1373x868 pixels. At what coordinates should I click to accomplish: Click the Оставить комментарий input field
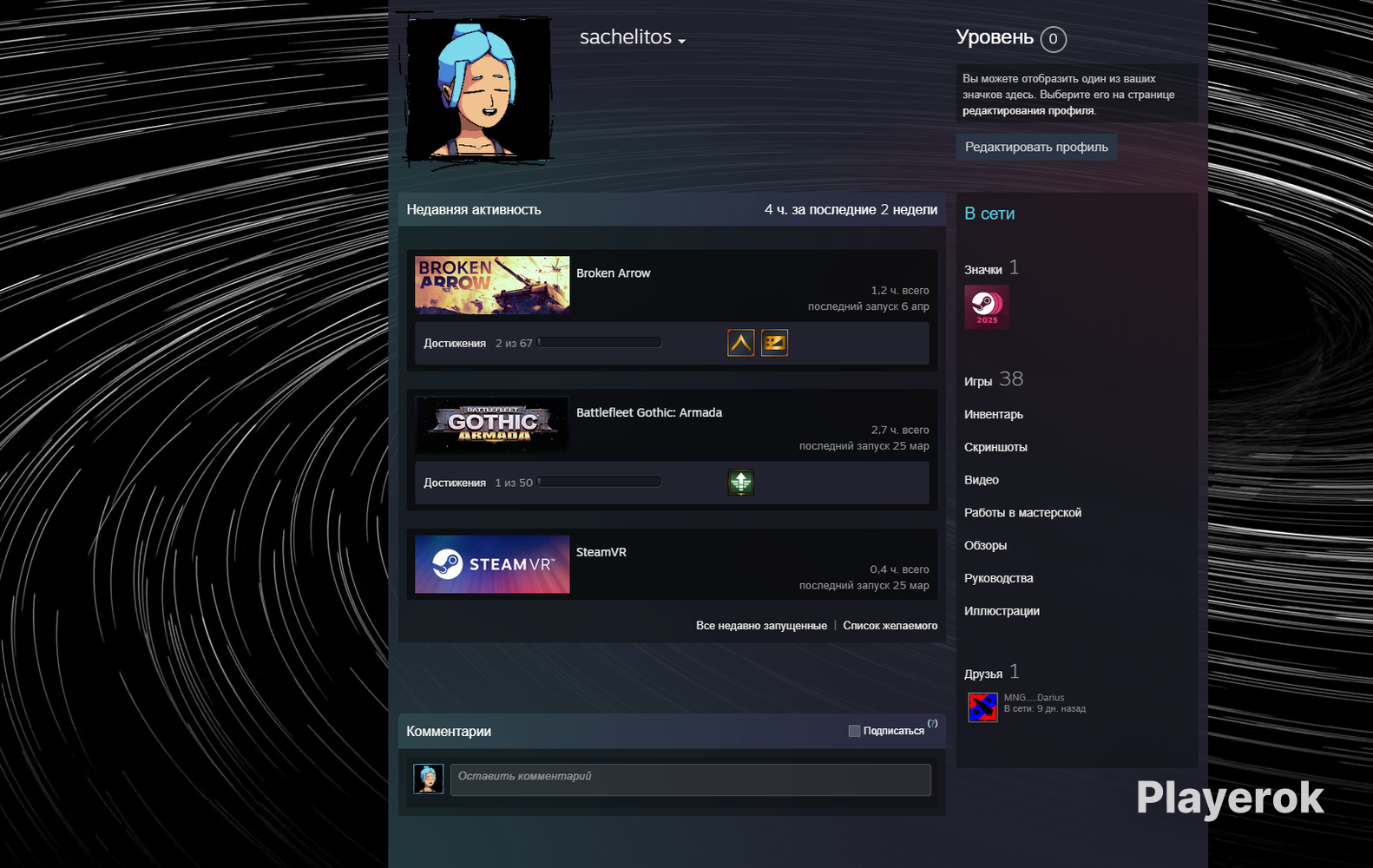pyautogui.click(x=690, y=779)
